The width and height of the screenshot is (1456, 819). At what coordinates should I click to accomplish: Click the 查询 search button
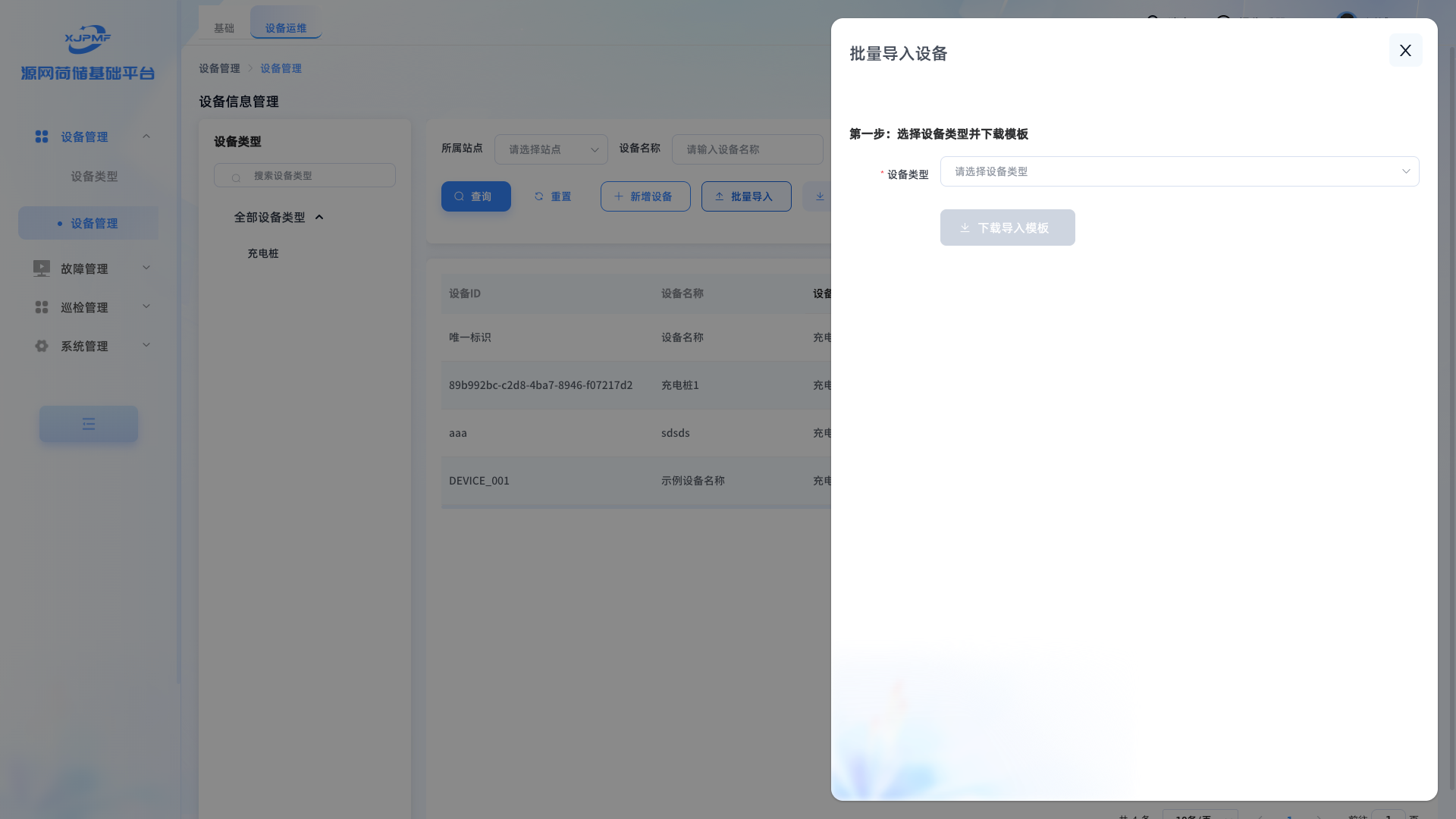475,196
